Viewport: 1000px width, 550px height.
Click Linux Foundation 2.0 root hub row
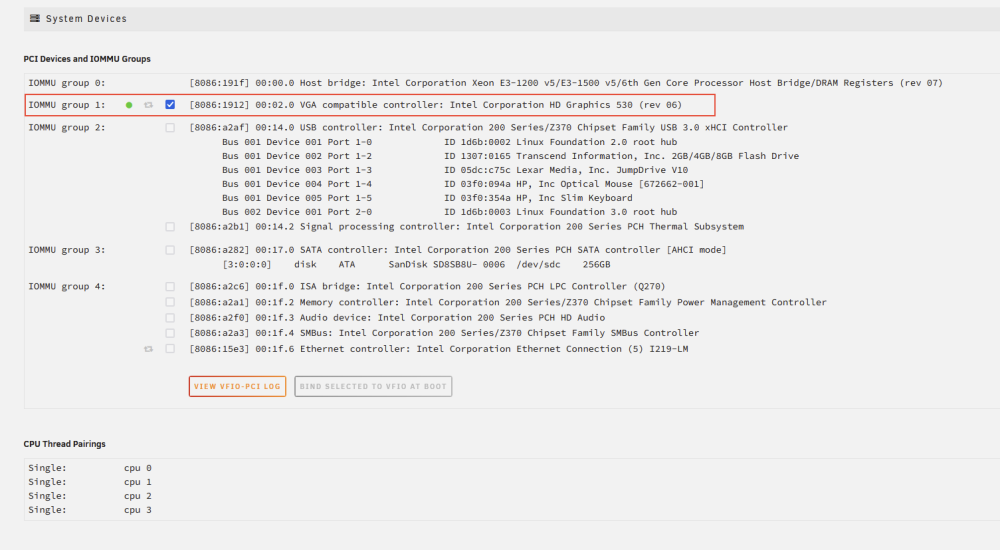450,142
